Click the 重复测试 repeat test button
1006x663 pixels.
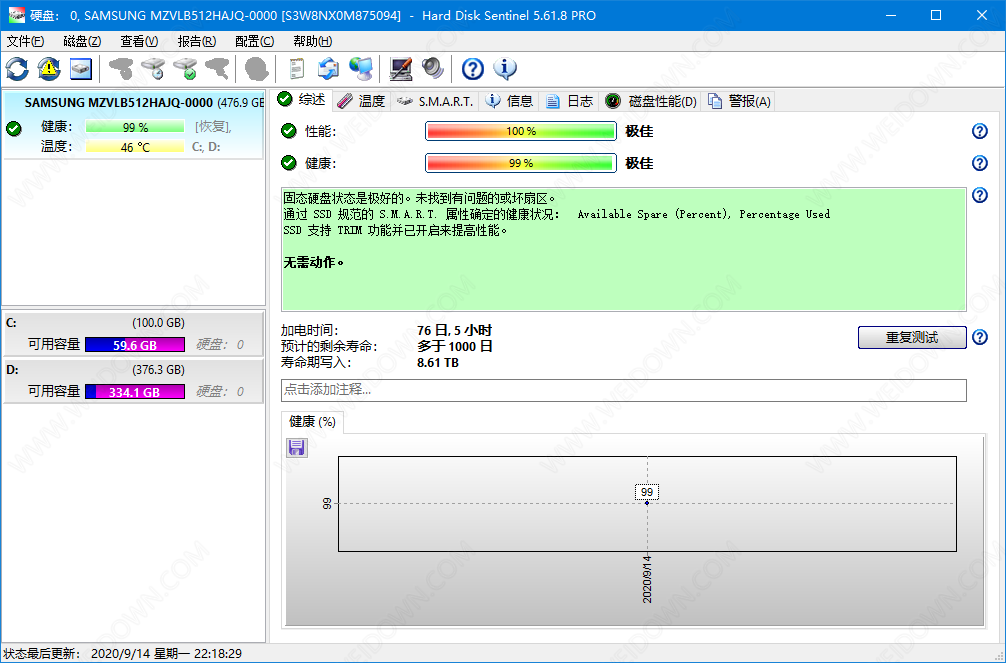coord(912,338)
